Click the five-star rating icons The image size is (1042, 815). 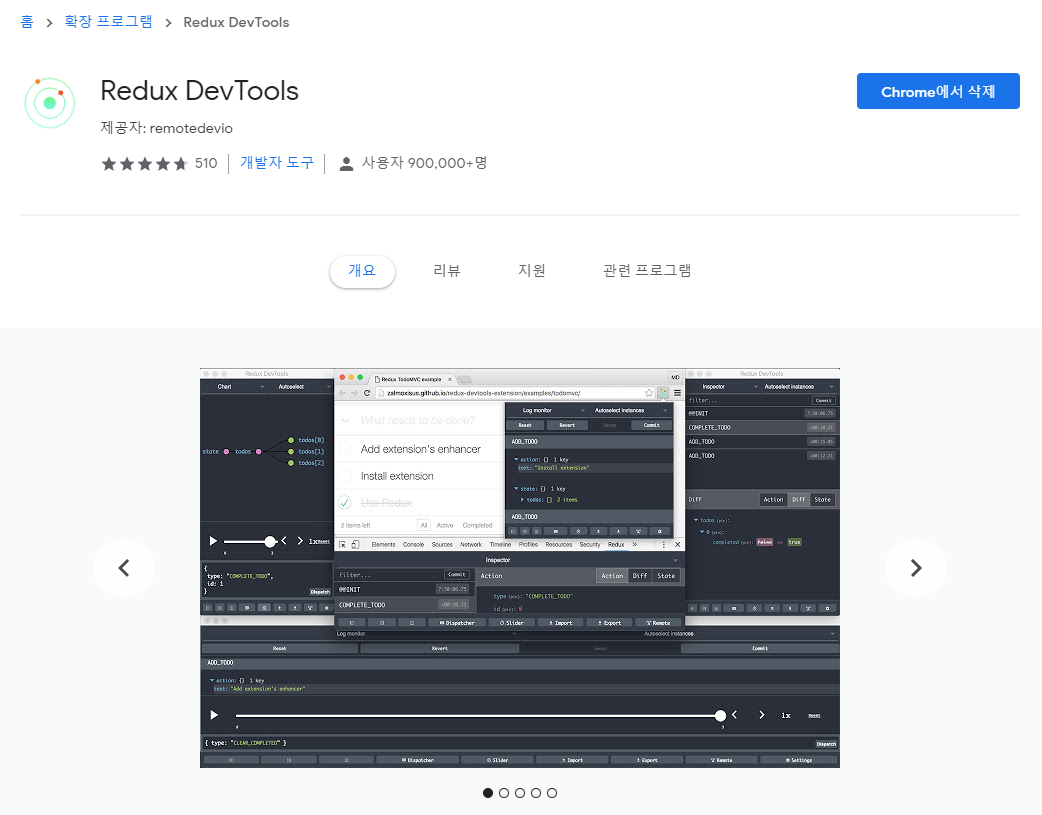[144, 164]
